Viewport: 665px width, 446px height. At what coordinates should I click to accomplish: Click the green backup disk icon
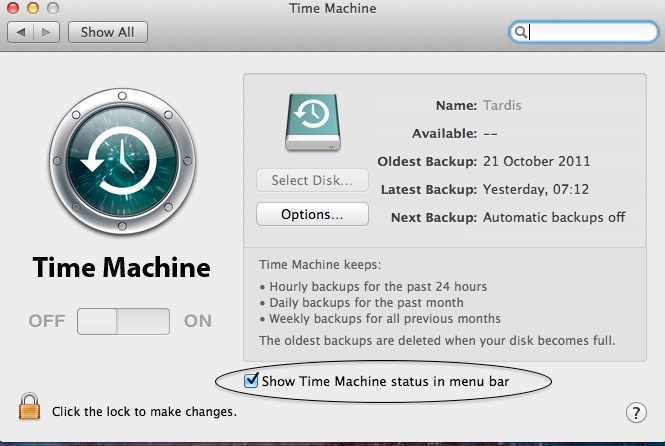pyautogui.click(x=312, y=123)
